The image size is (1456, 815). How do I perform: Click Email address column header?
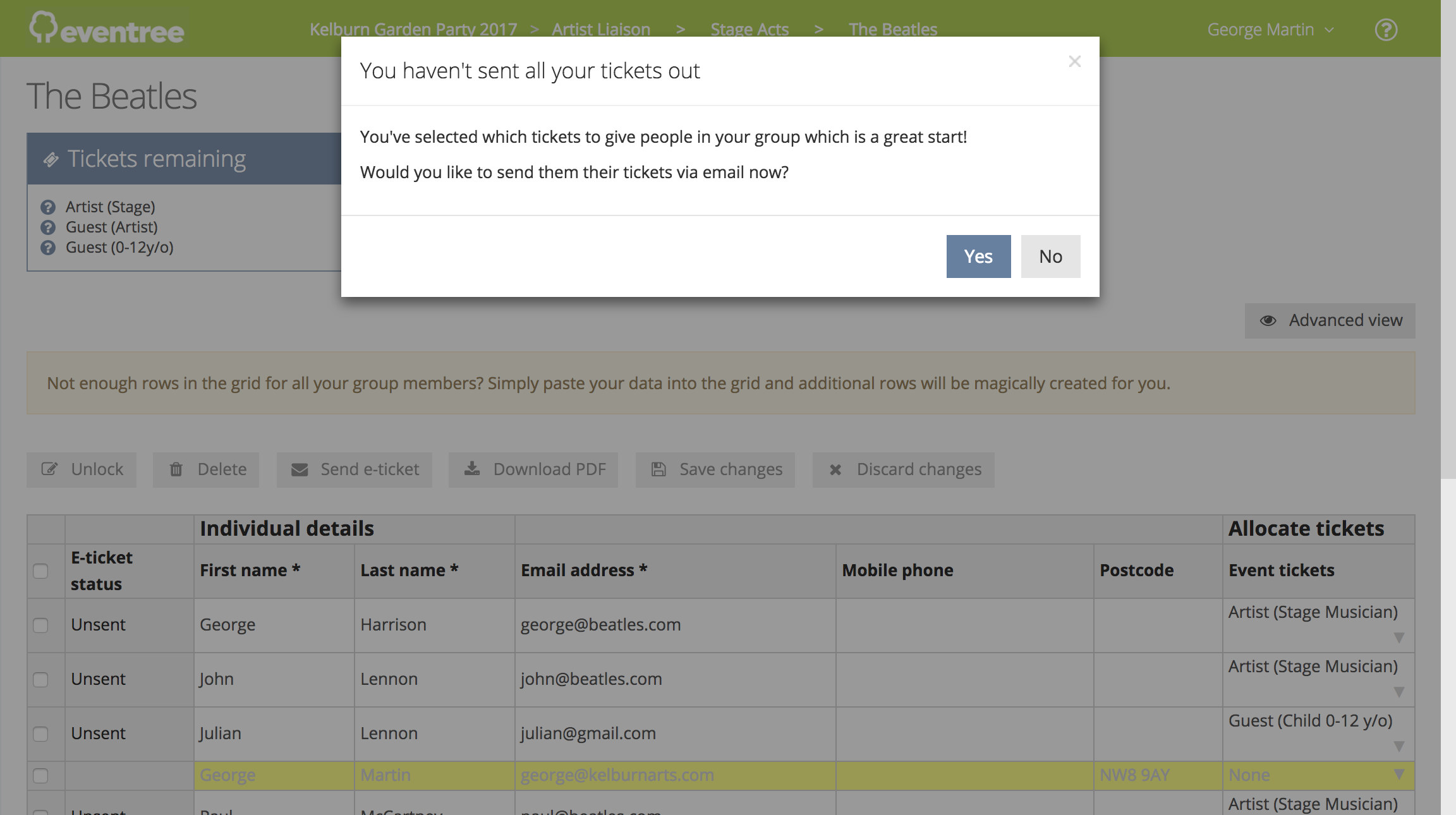point(676,571)
